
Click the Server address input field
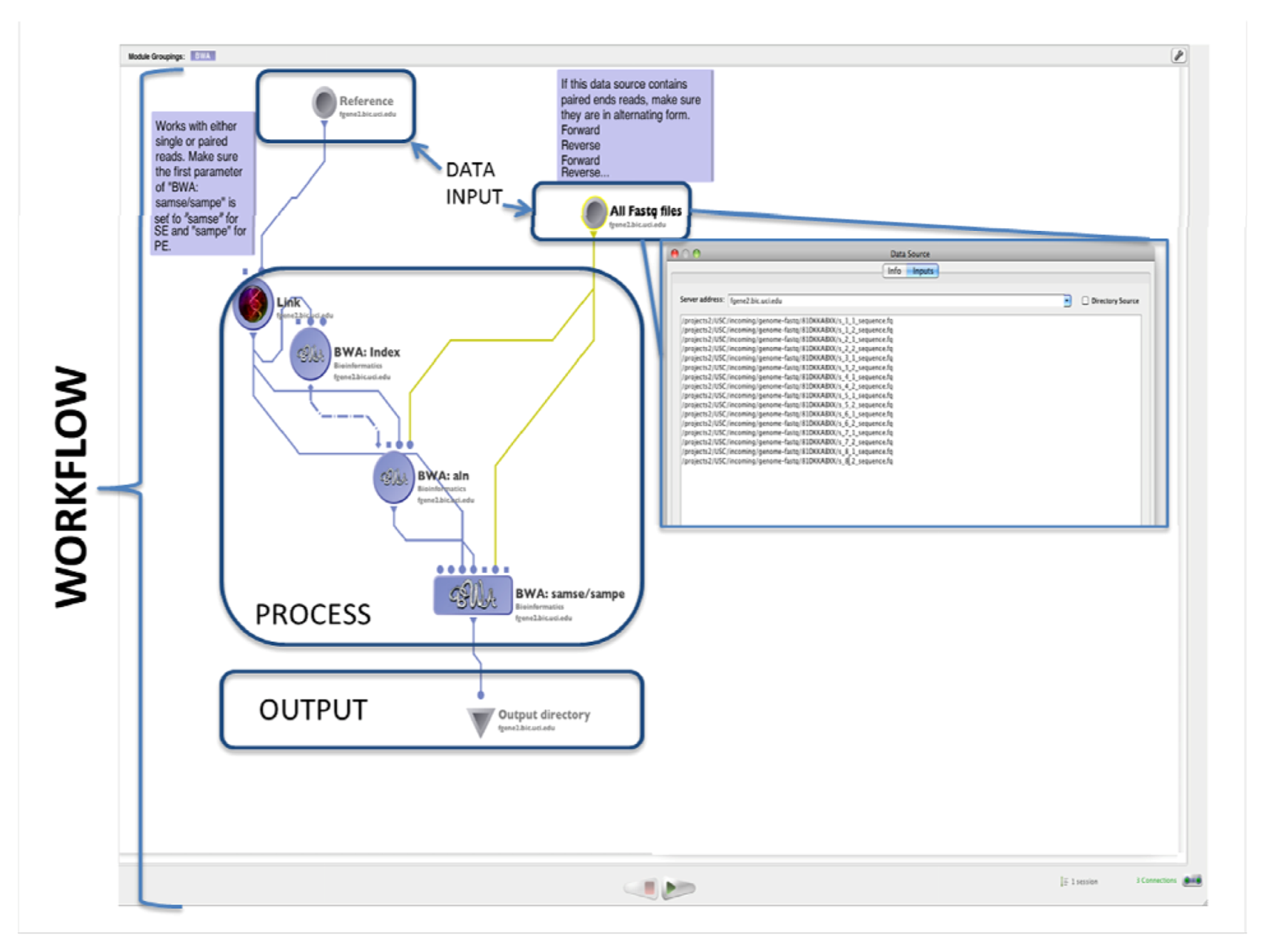point(895,301)
